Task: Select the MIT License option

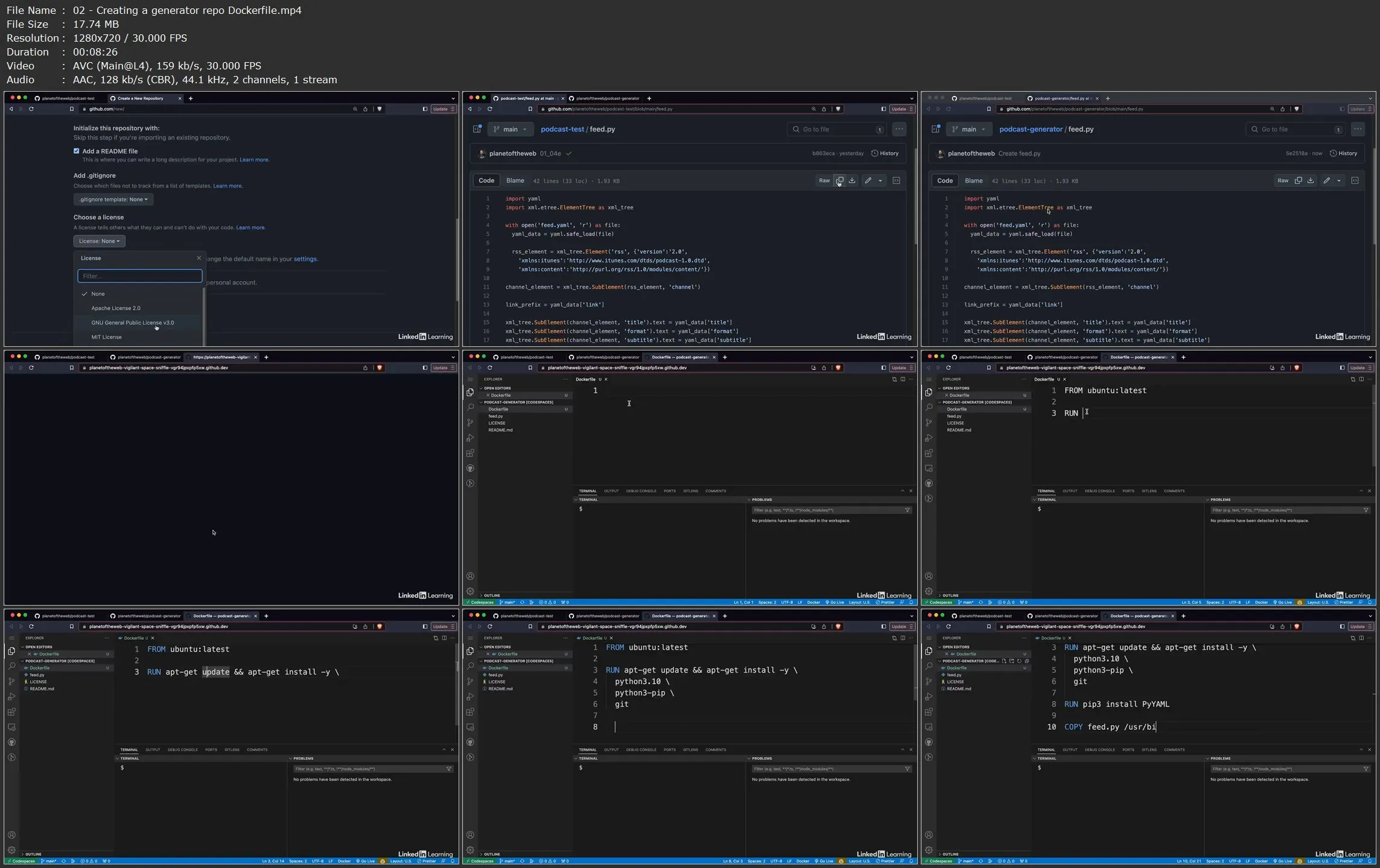Action: 106,337
